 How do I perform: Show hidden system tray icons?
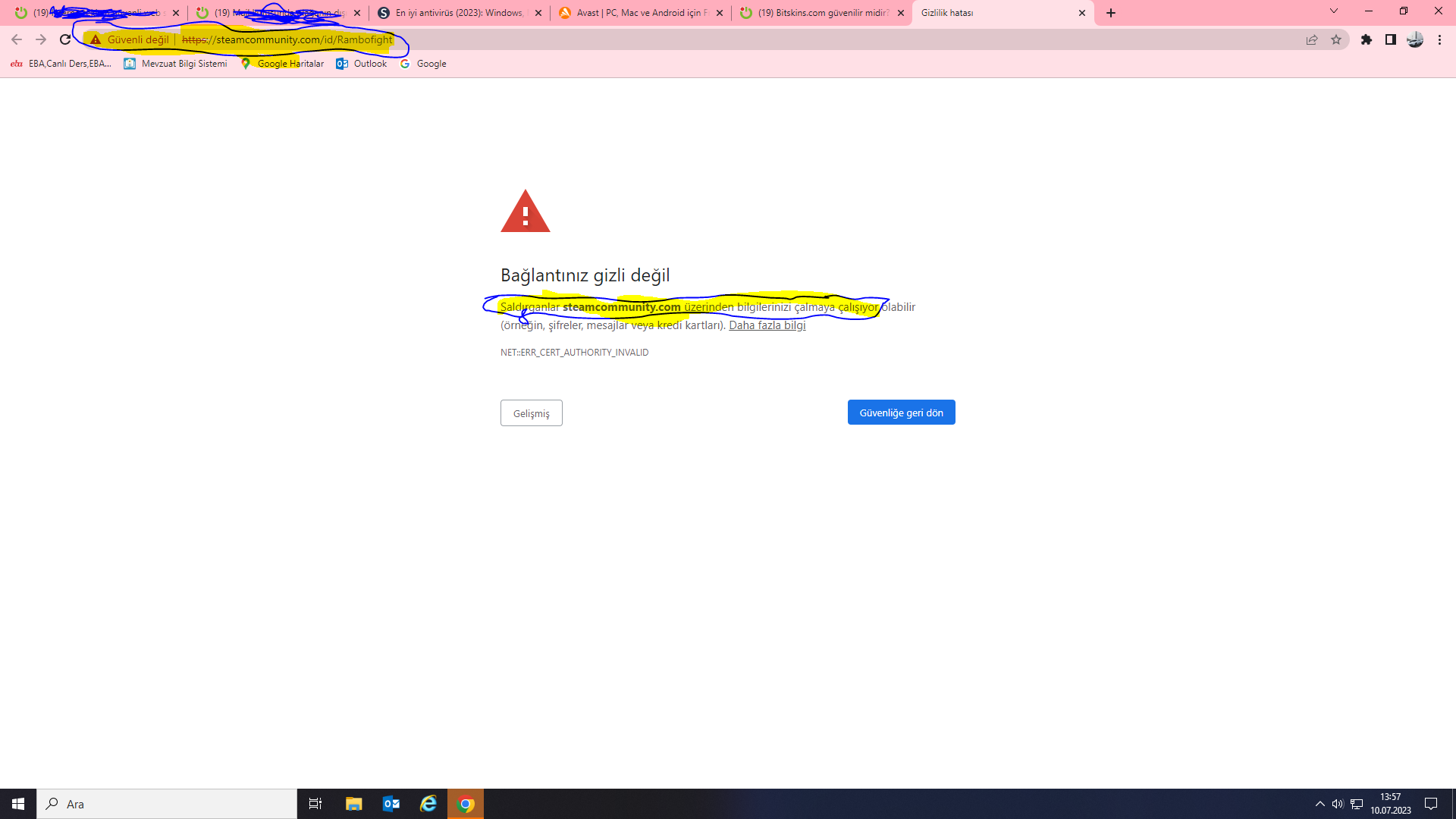(1320, 804)
